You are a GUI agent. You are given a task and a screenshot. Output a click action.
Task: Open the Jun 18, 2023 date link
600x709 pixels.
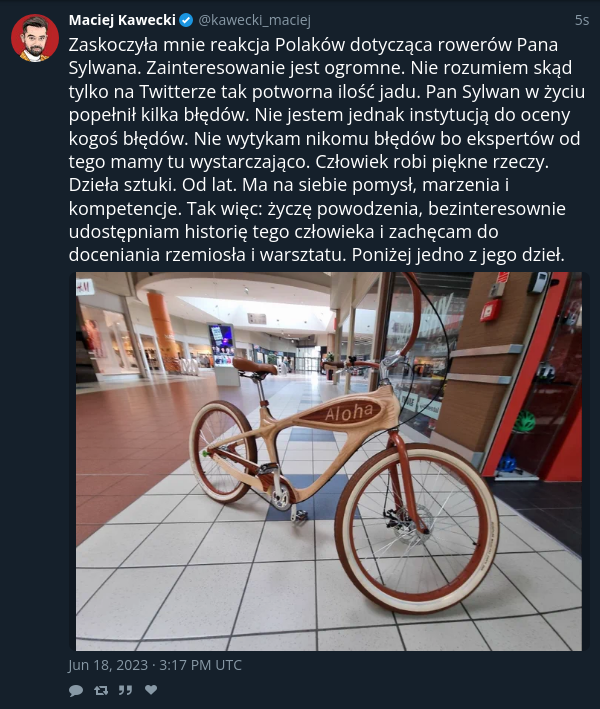click(x=155, y=665)
